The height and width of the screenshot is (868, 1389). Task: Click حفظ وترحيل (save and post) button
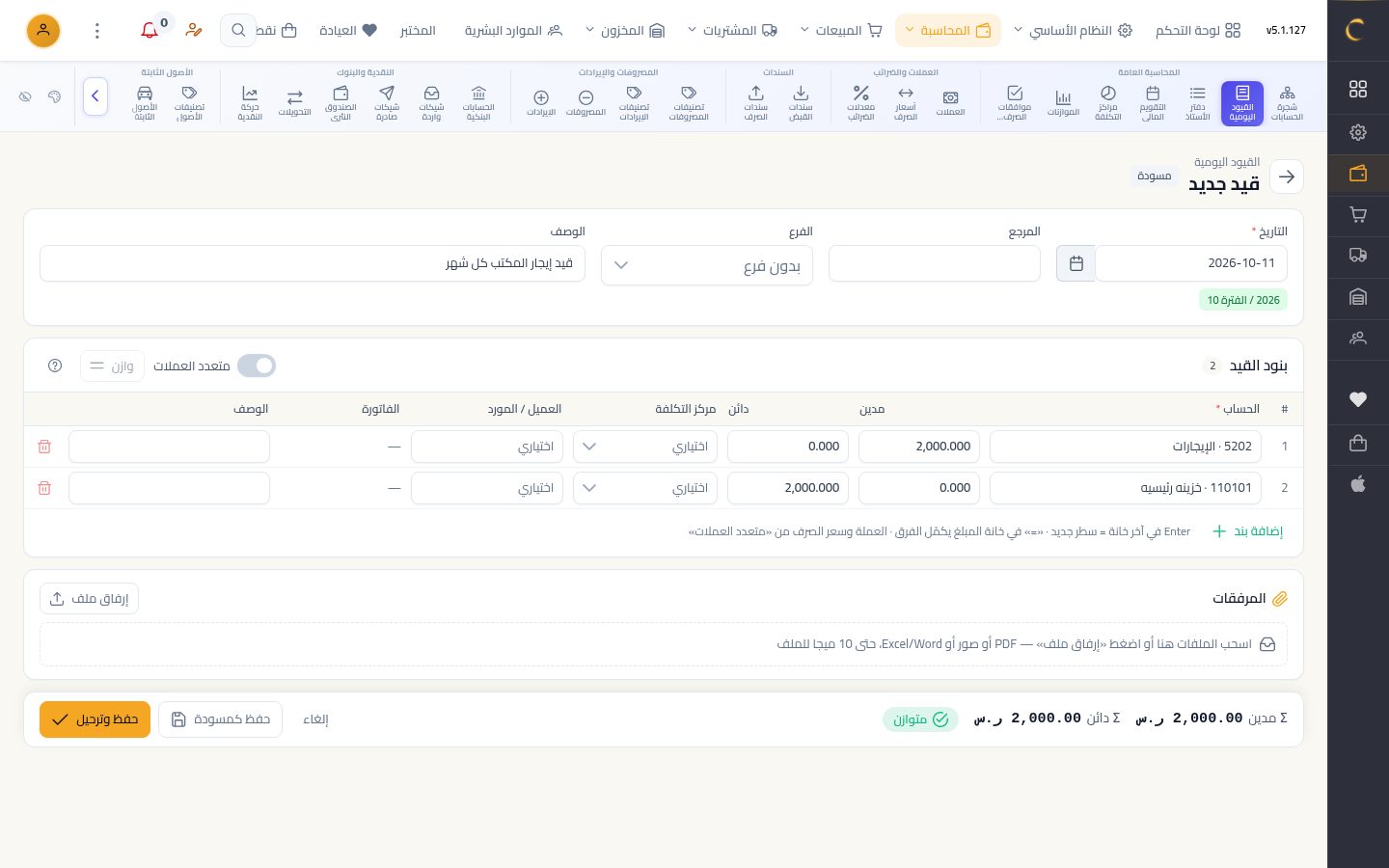[x=95, y=719]
